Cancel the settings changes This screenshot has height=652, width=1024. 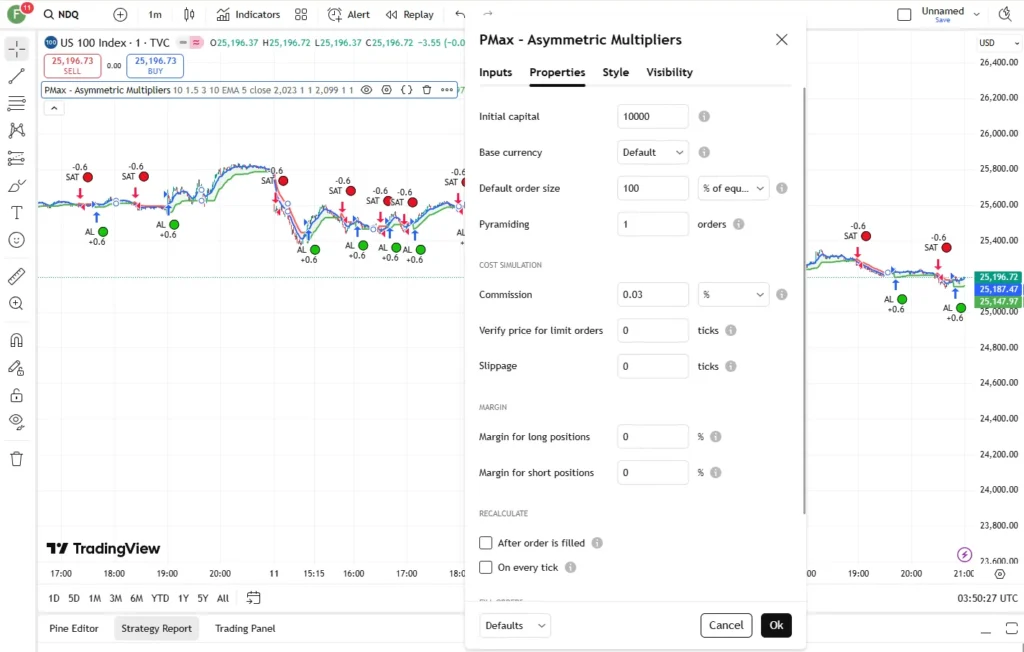726,625
